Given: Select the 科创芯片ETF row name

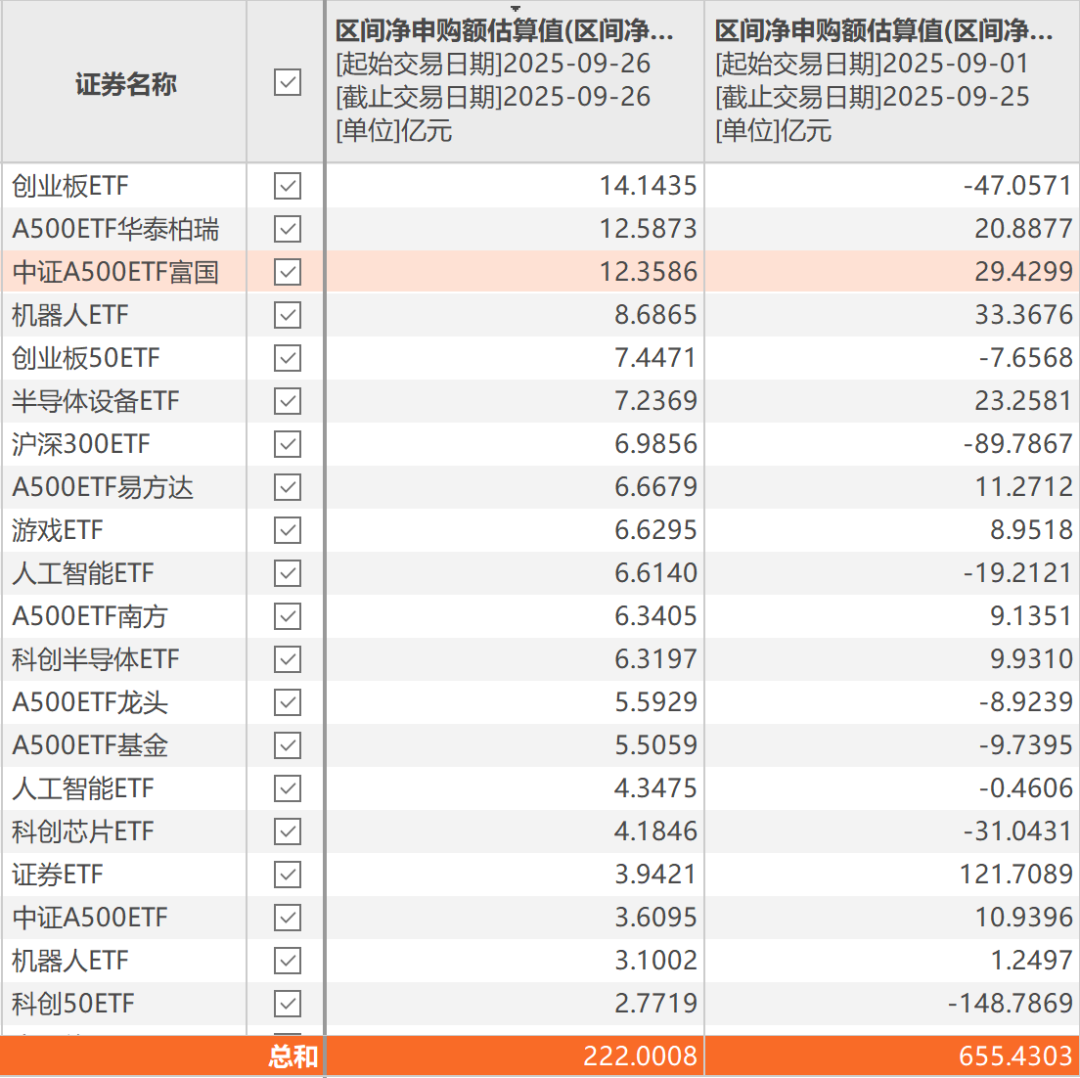Looking at the screenshot, I should [x=83, y=832].
